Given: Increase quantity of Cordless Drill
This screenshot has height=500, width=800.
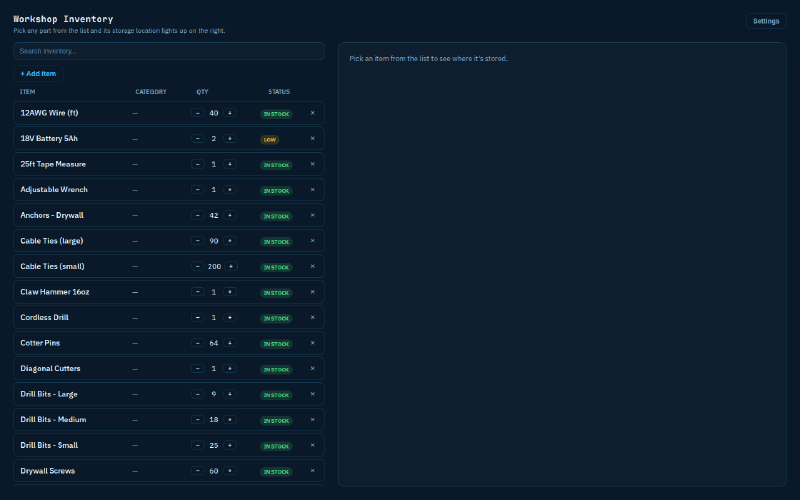Looking at the screenshot, I should (x=230, y=317).
